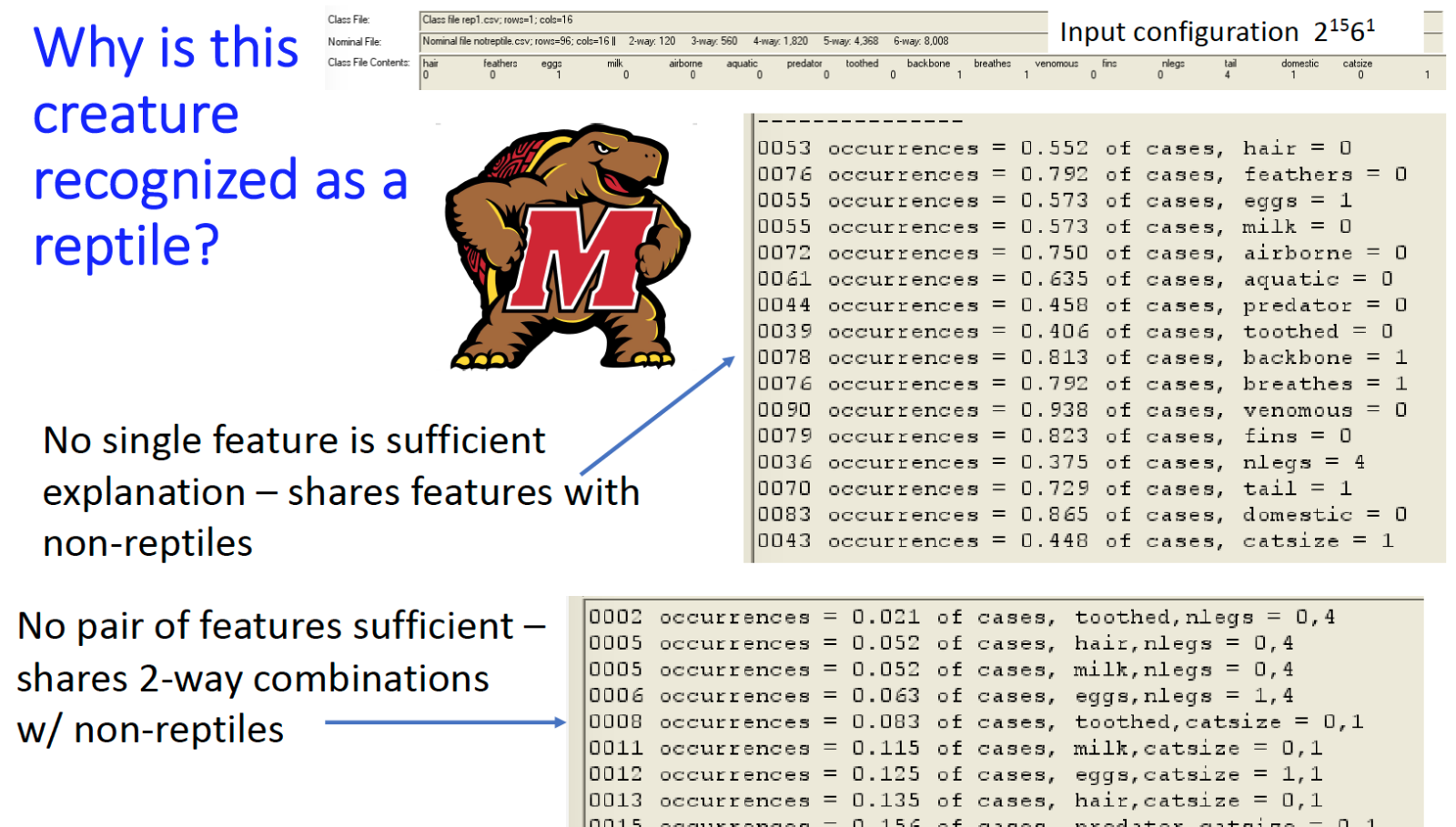This screenshot has width=1456, height=827.
Task: Click the 'Why is this creature' slide title
Action: (x=220, y=147)
